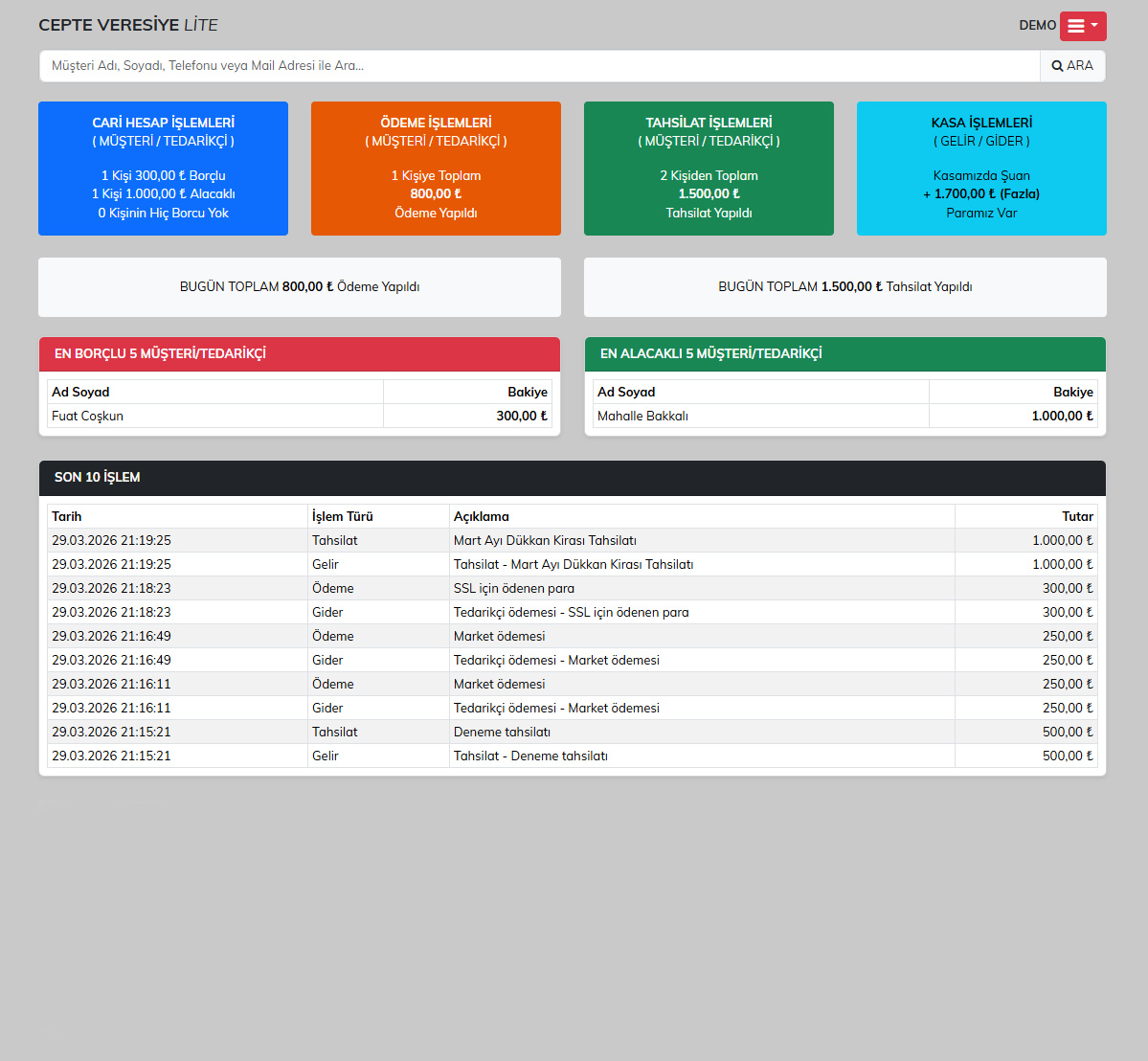Click the Cepte Veresiye Lite logo title
1148x1061 pixels.
point(128,25)
